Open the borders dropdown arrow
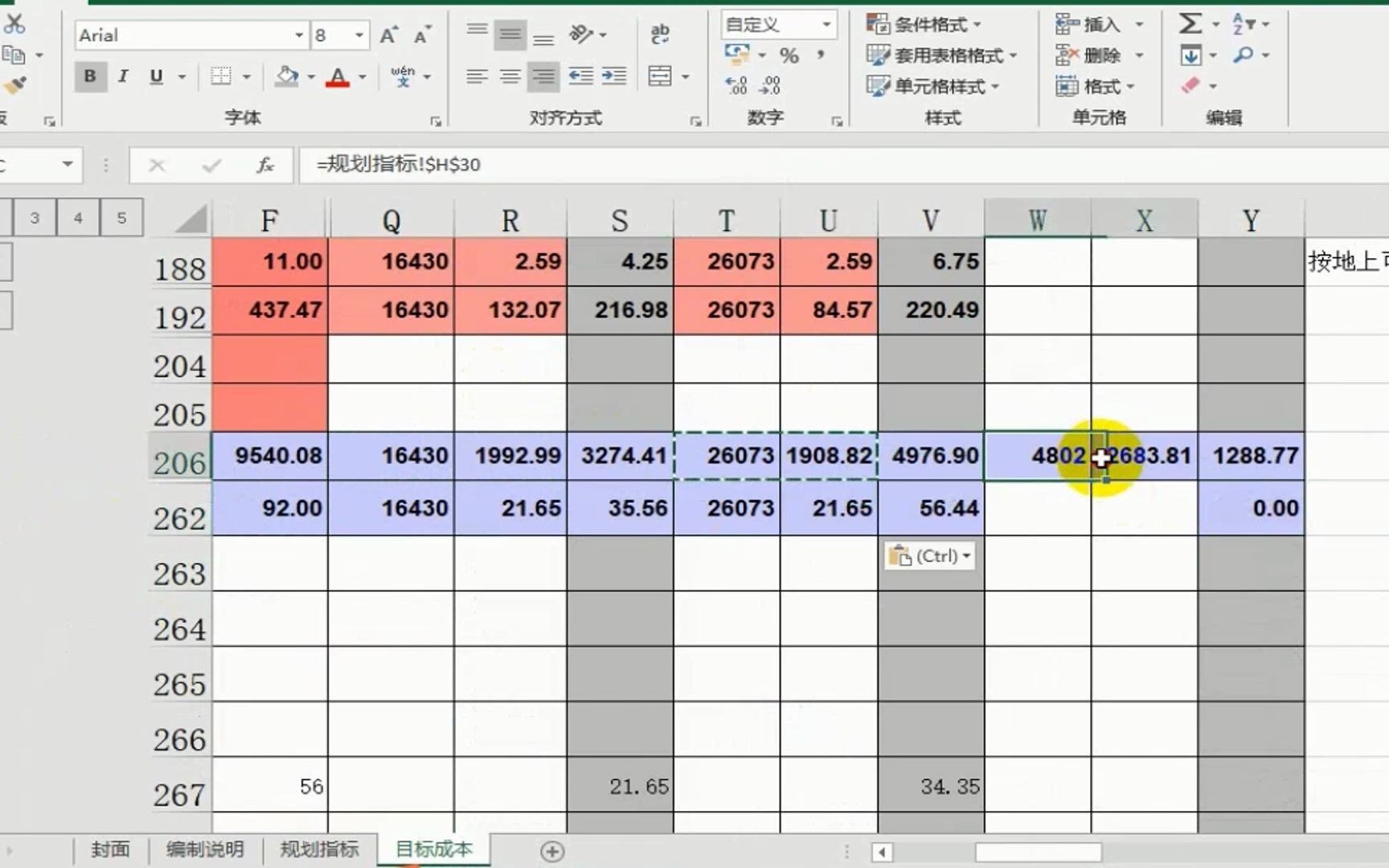This screenshot has height=868, width=1389. pos(247,77)
